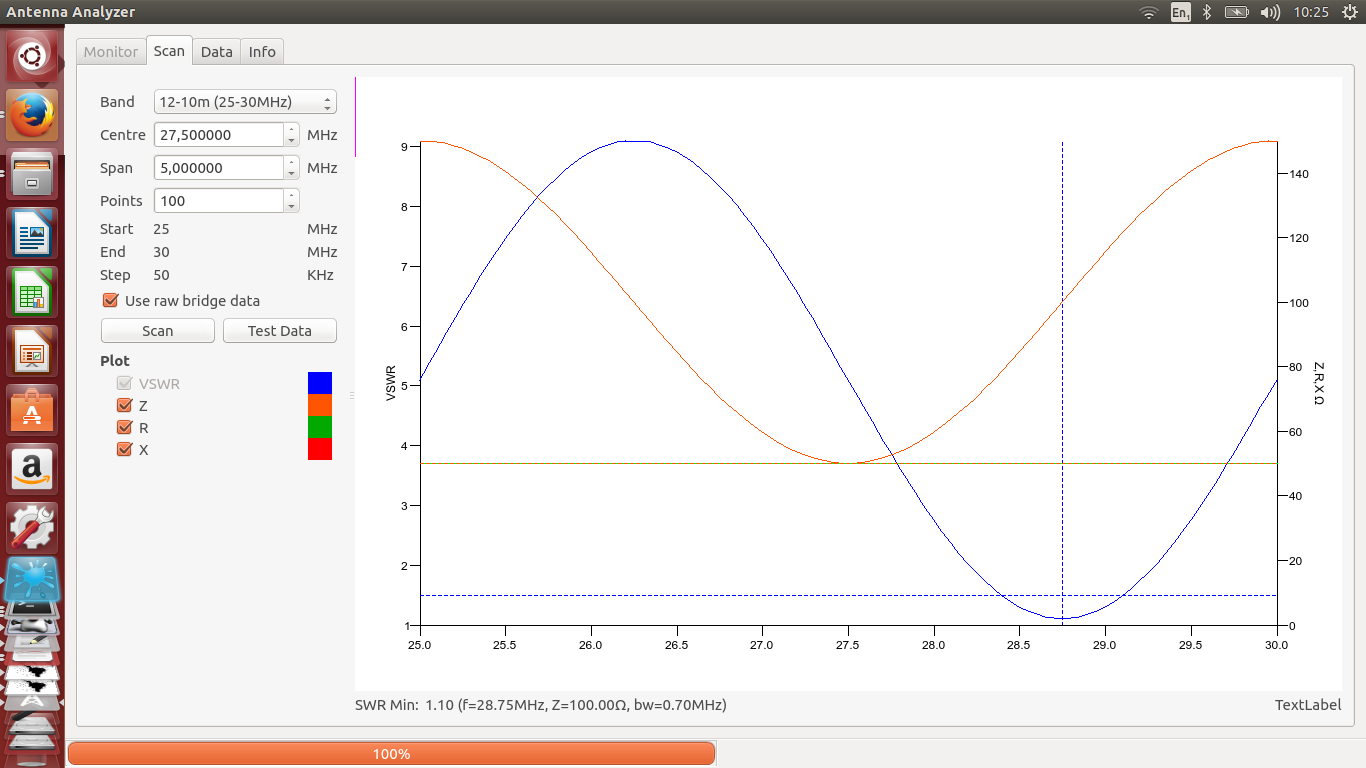Screen dimensions: 1366x768
Task: Pick orange Z color swatch
Action: click(x=319, y=405)
